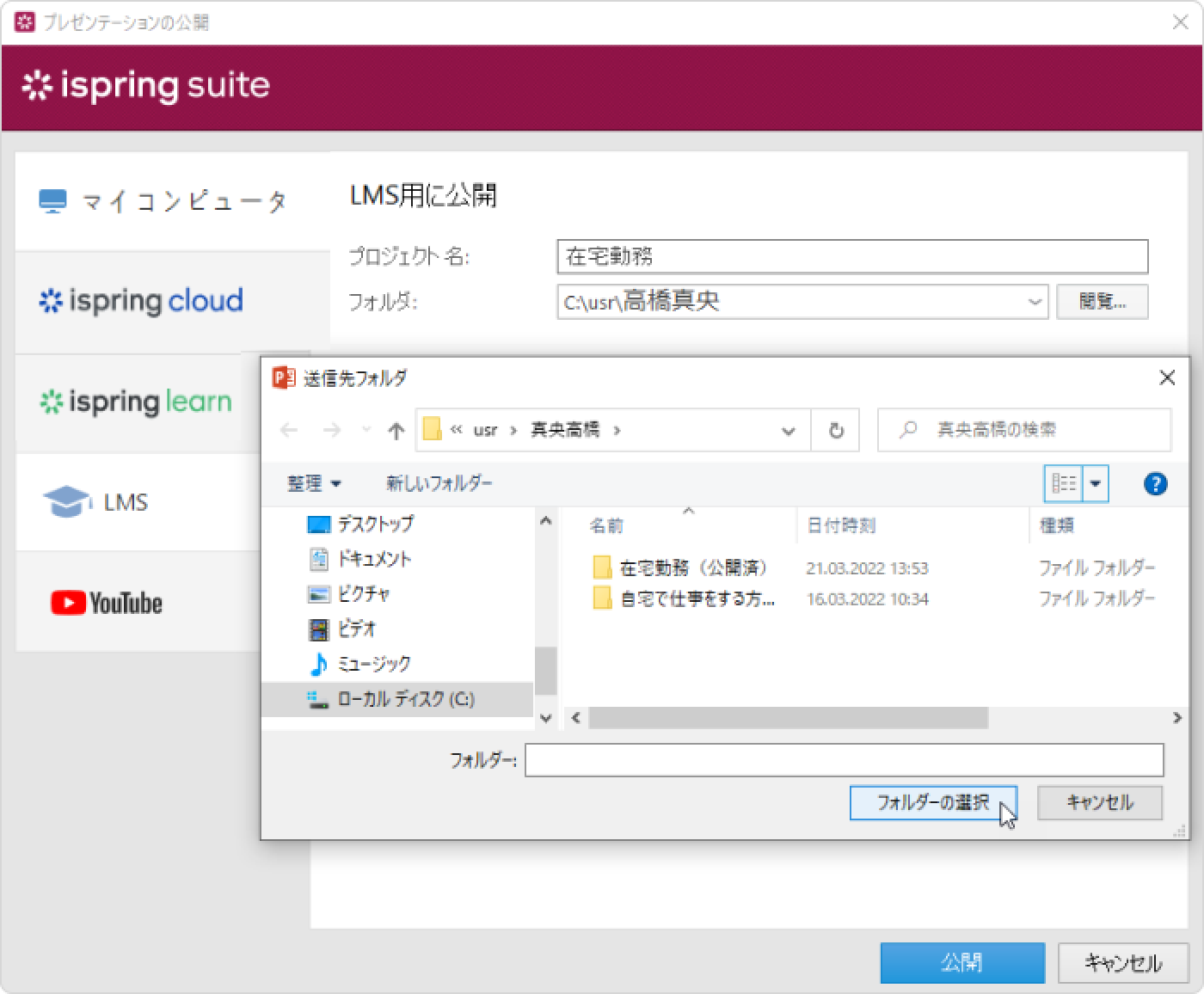Click the breadcrumb overflow chevron «
The height and width of the screenshot is (994, 1204).
(x=456, y=430)
